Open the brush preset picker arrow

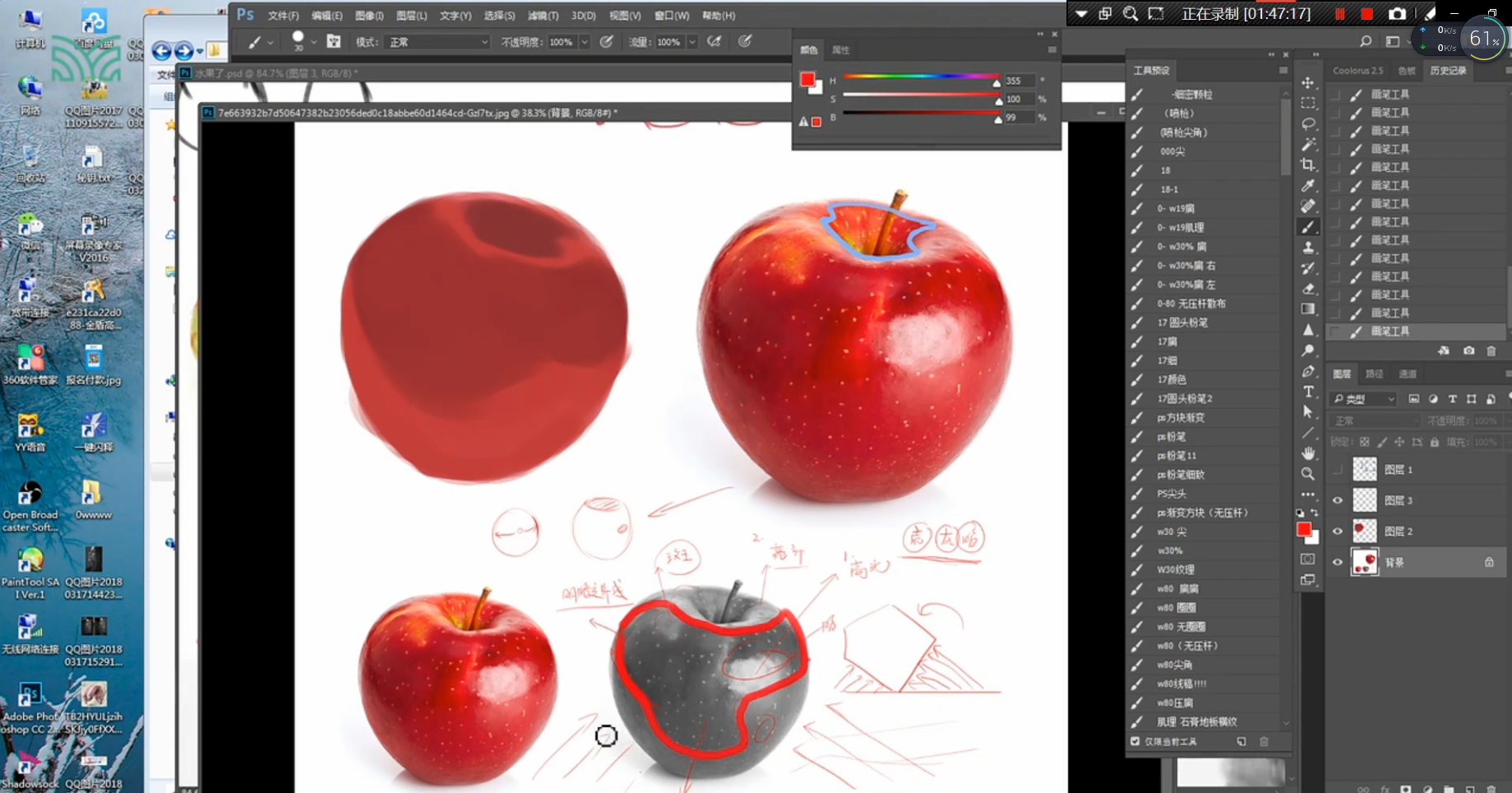pyautogui.click(x=313, y=41)
